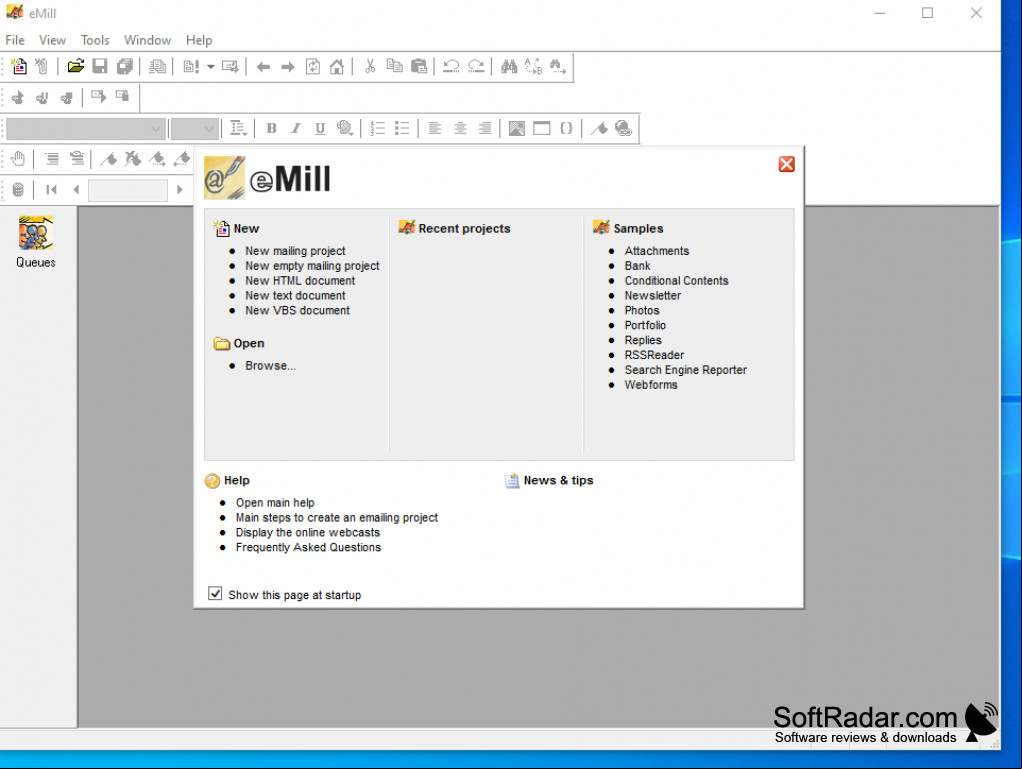Open the Search Engine Reporter sample
1022x769 pixels.
point(686,370)
